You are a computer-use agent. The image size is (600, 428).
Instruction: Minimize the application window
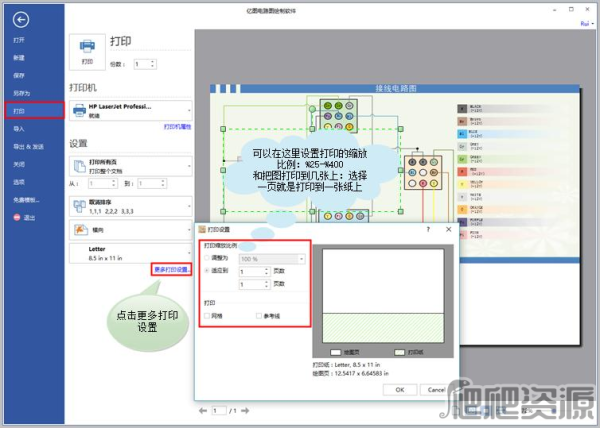coord(554,10)
